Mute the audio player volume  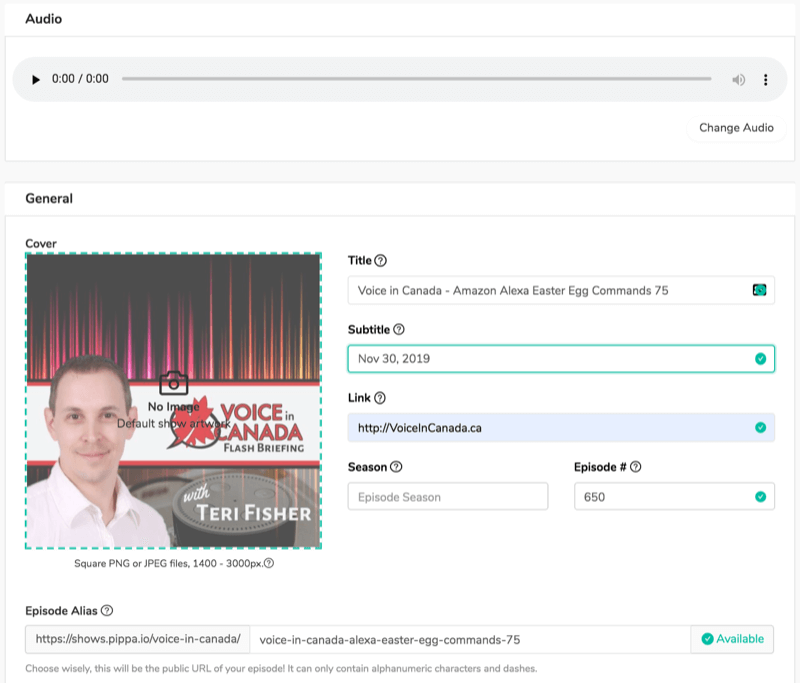(738, 80)
